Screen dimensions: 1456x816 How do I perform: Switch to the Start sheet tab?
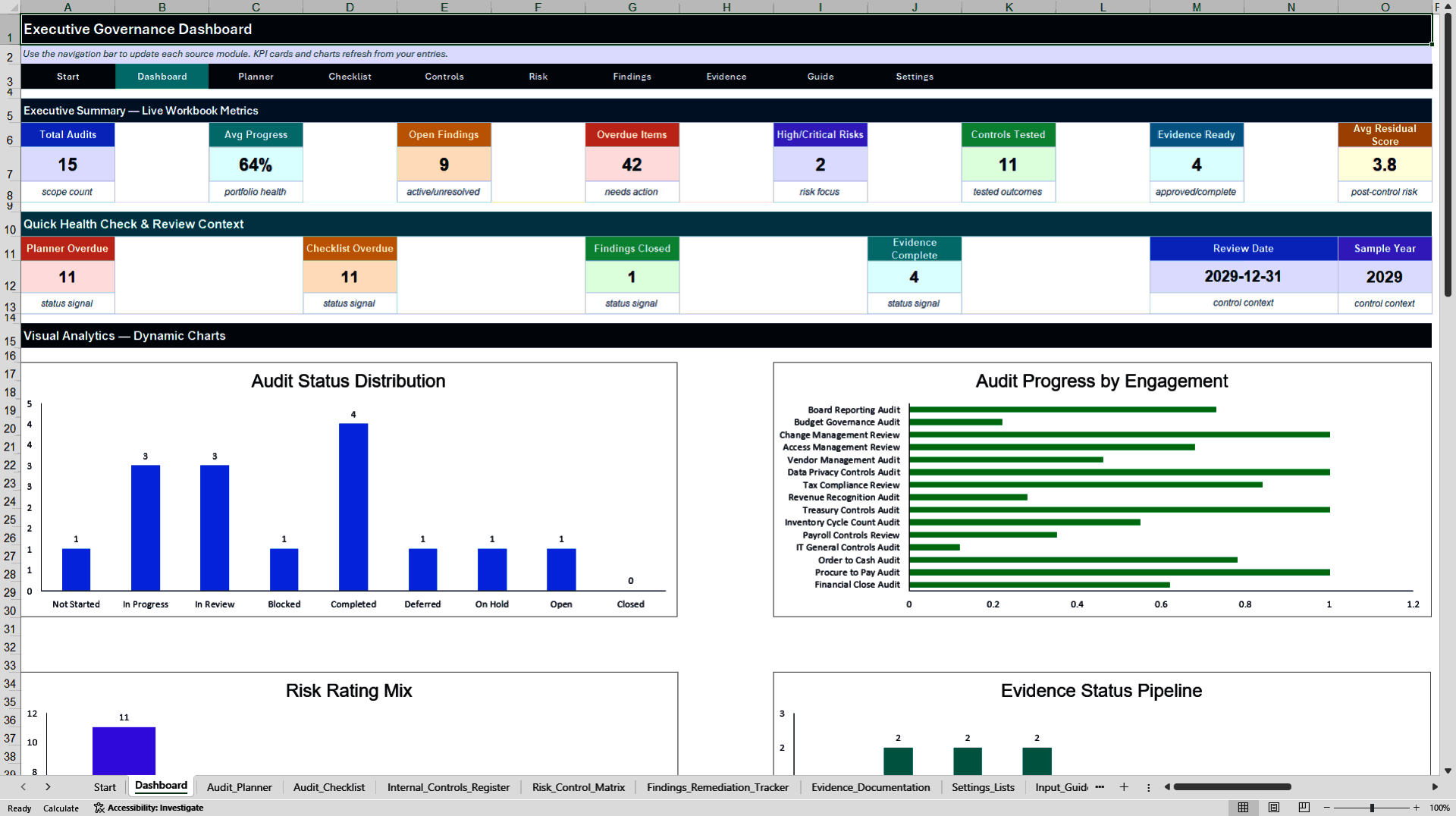(x=105, y=787)
